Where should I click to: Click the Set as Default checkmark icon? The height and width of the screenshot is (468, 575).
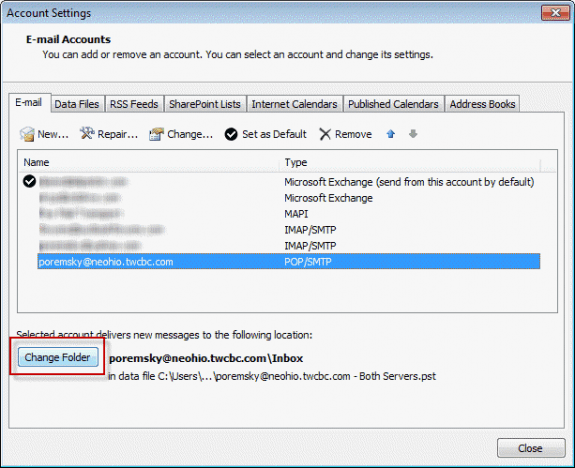tap(231, 134)
